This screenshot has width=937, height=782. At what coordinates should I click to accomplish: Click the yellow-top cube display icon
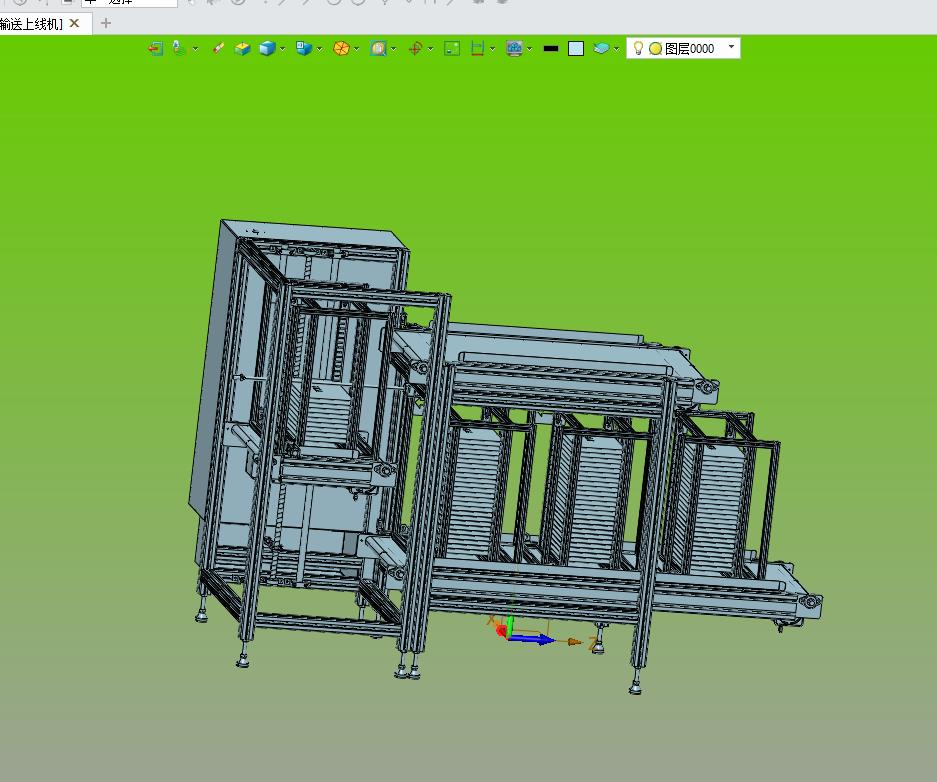click(242, 48)
